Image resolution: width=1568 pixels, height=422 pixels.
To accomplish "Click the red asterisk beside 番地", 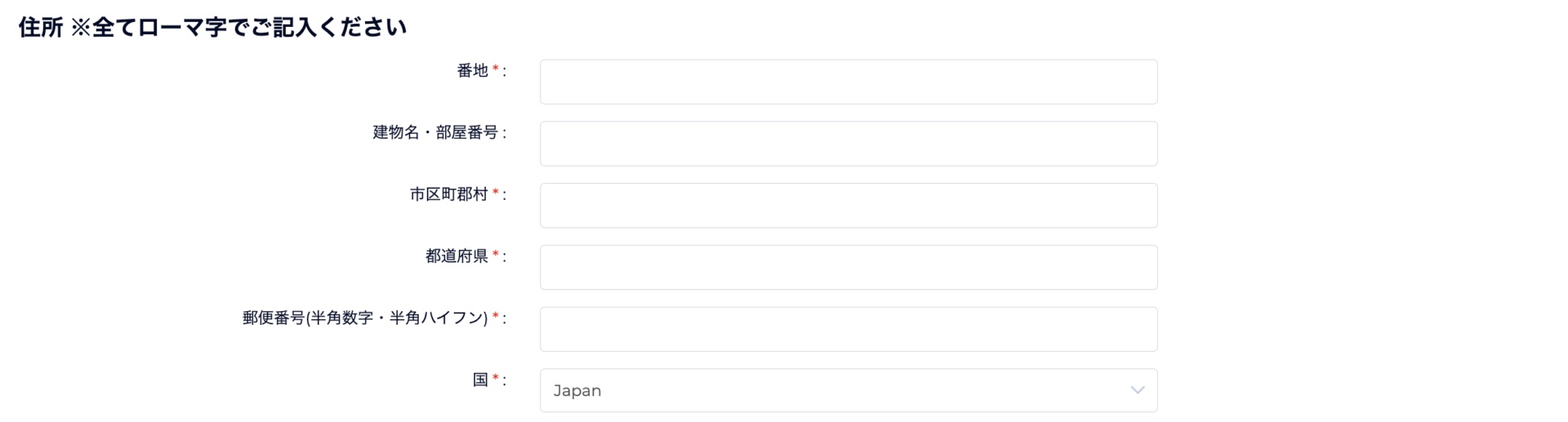I will point(496,70).
